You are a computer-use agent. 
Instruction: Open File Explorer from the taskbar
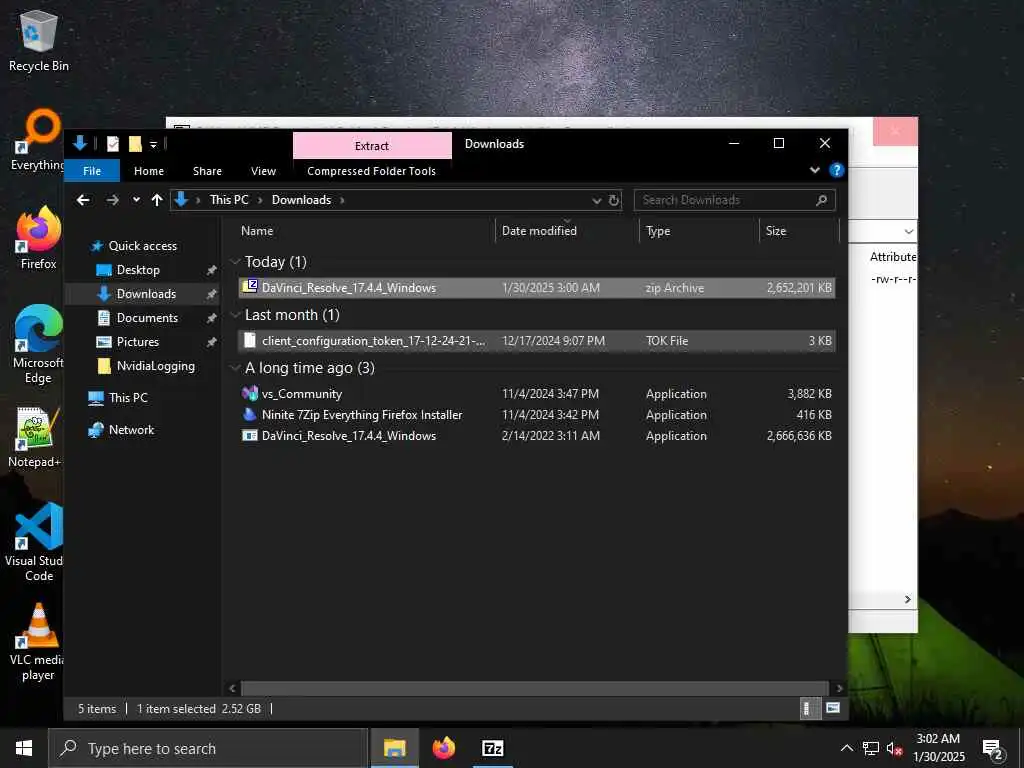click(394, 748)
